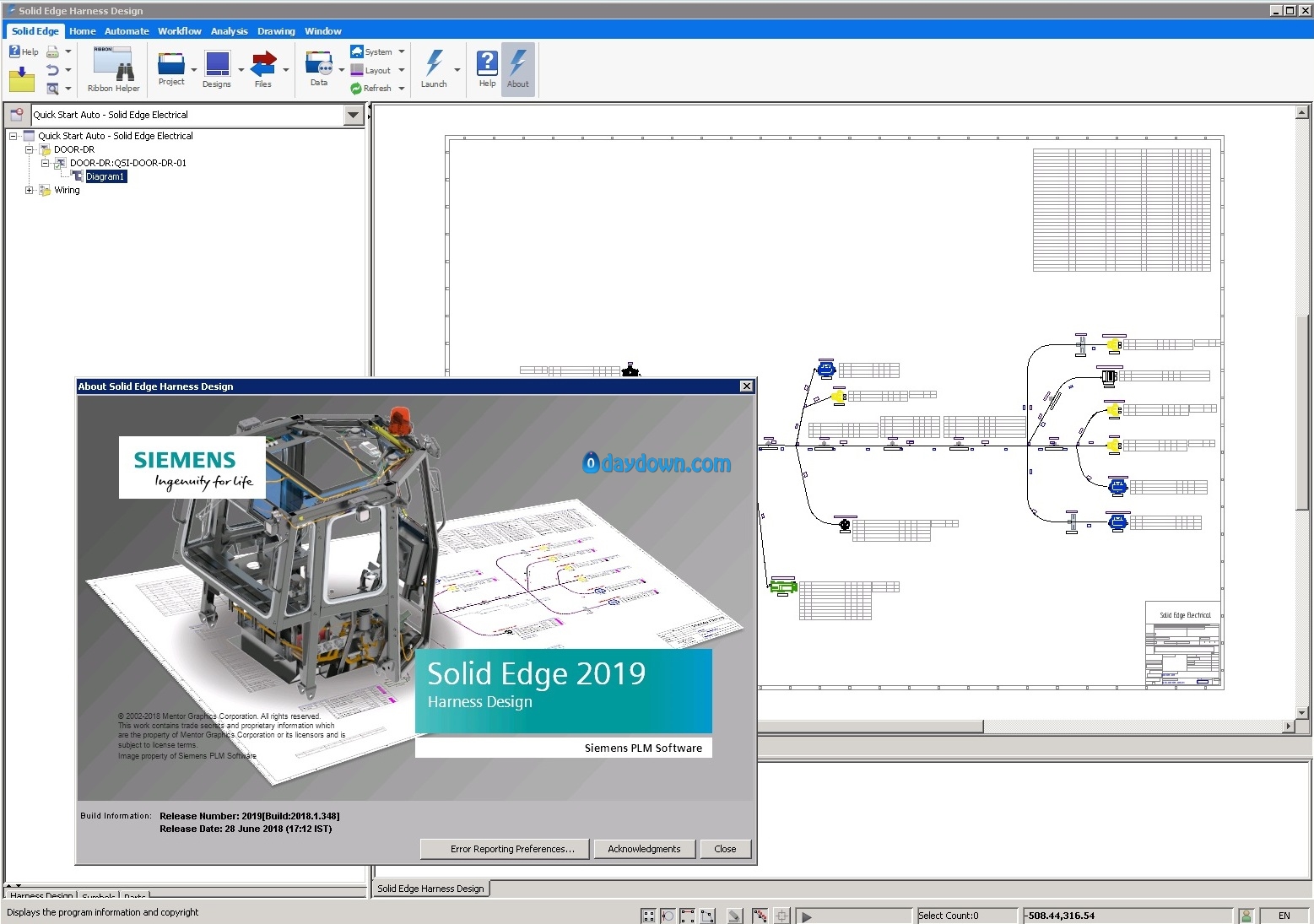Viewport: 1314px width, 924px height.
Task: Click the Diagram1 node icon in the tree
Action: (78, 176)
